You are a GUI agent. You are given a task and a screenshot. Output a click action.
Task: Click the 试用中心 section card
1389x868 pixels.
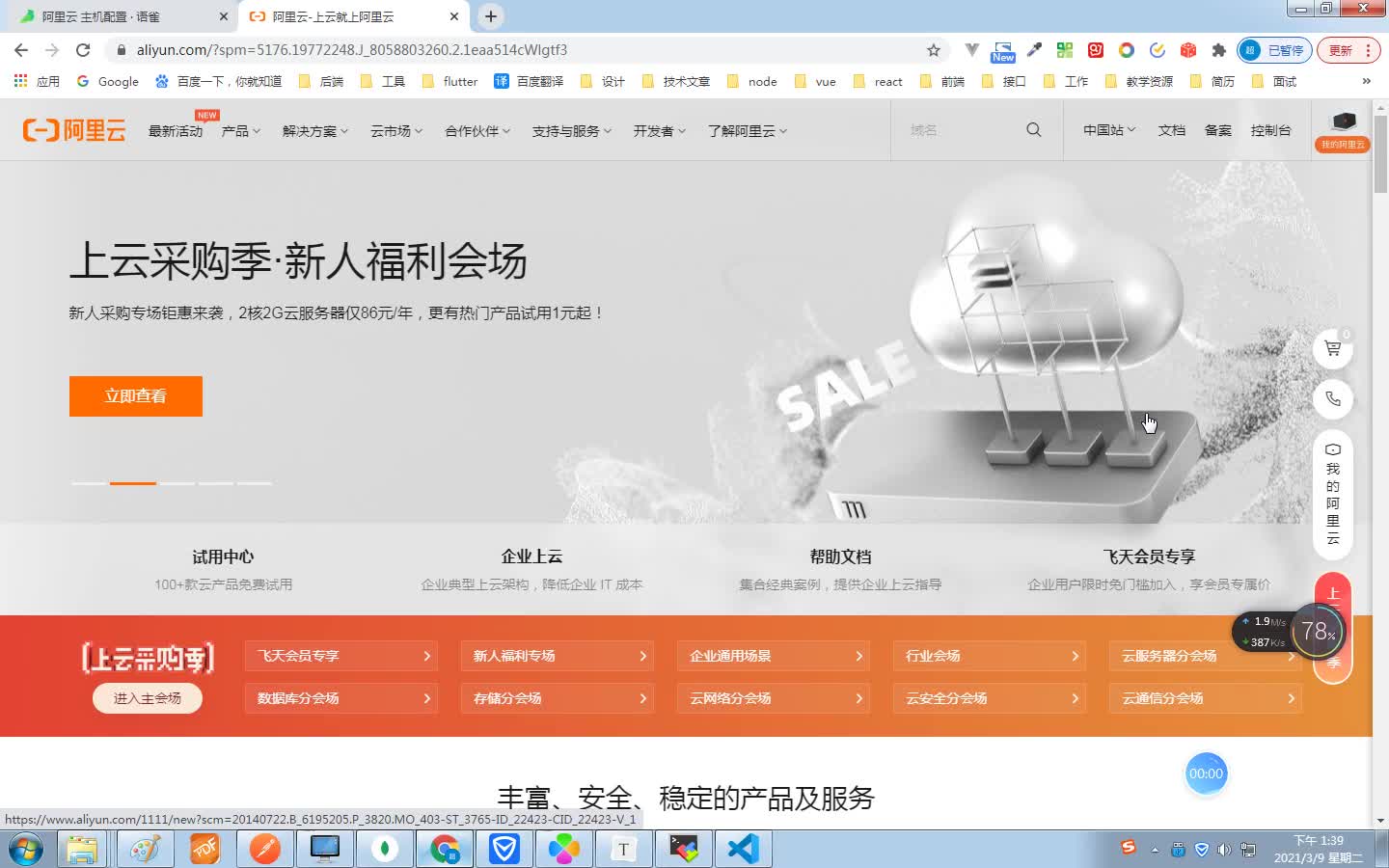coord(223,569)
